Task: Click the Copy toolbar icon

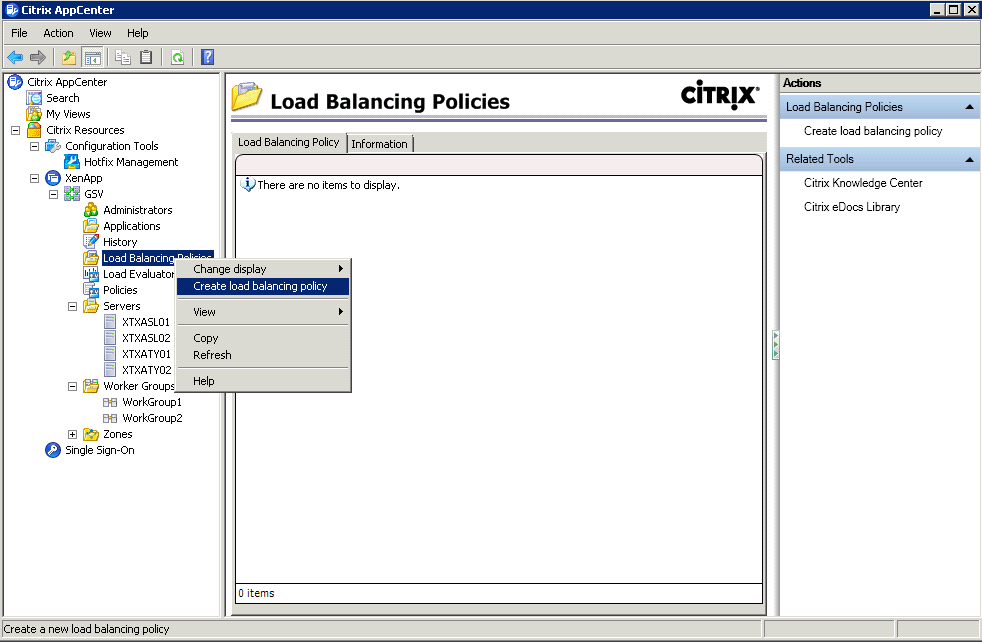Action: (x=123, y=58)
